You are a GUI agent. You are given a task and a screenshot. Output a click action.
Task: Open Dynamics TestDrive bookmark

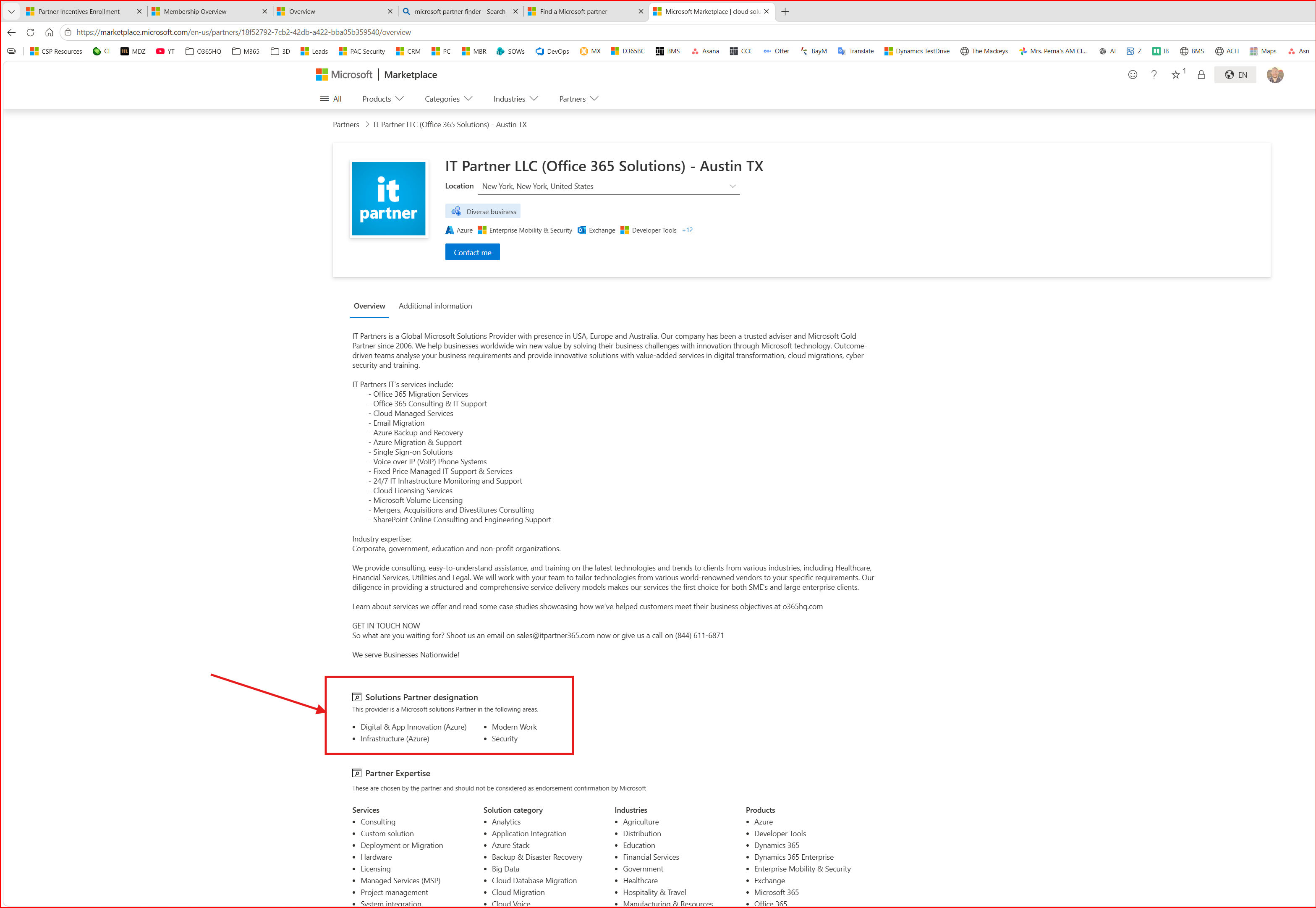point(917,51)
